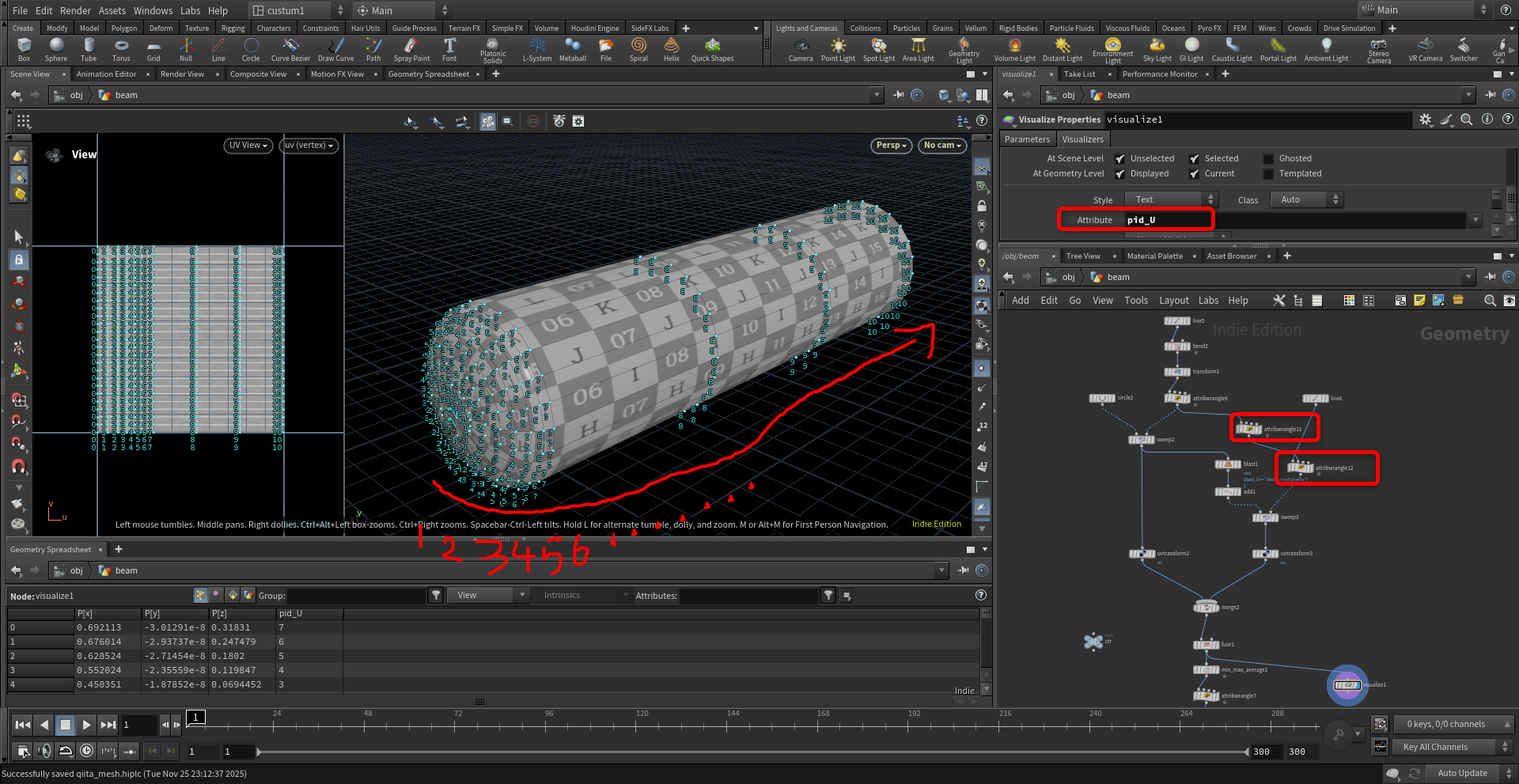
Task: Click the visualize1 node in the network
Action: [1347, 685]
